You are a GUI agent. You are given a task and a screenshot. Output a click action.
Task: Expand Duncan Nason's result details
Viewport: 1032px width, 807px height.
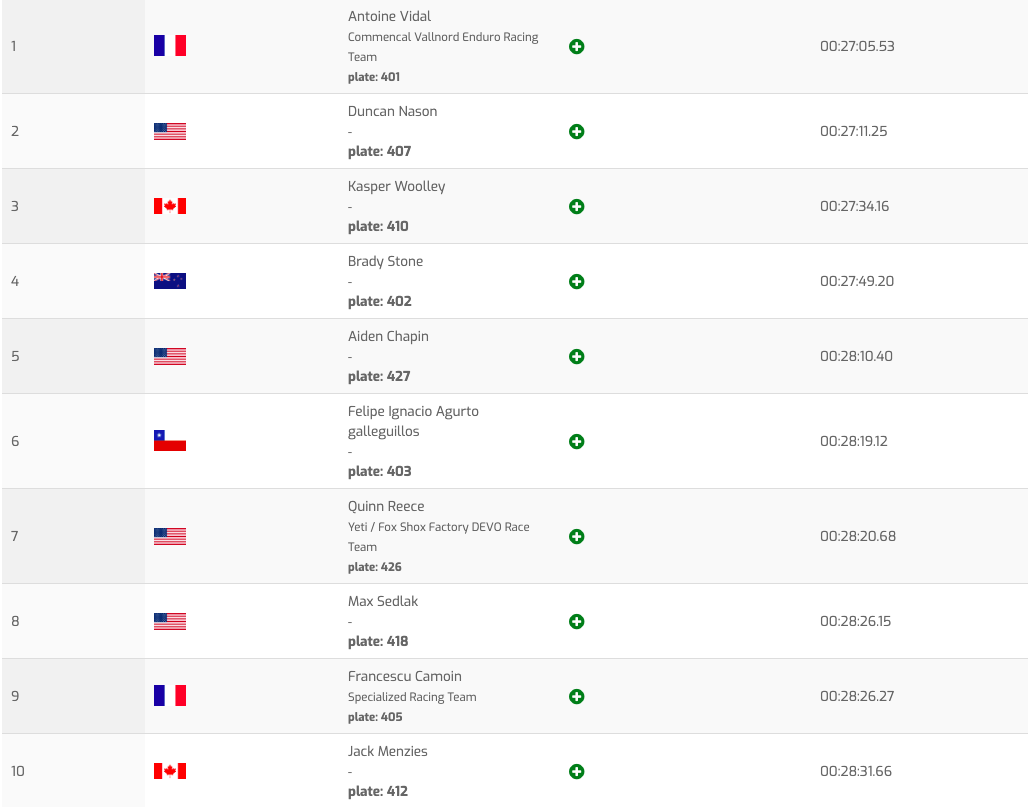pos(576,132)
